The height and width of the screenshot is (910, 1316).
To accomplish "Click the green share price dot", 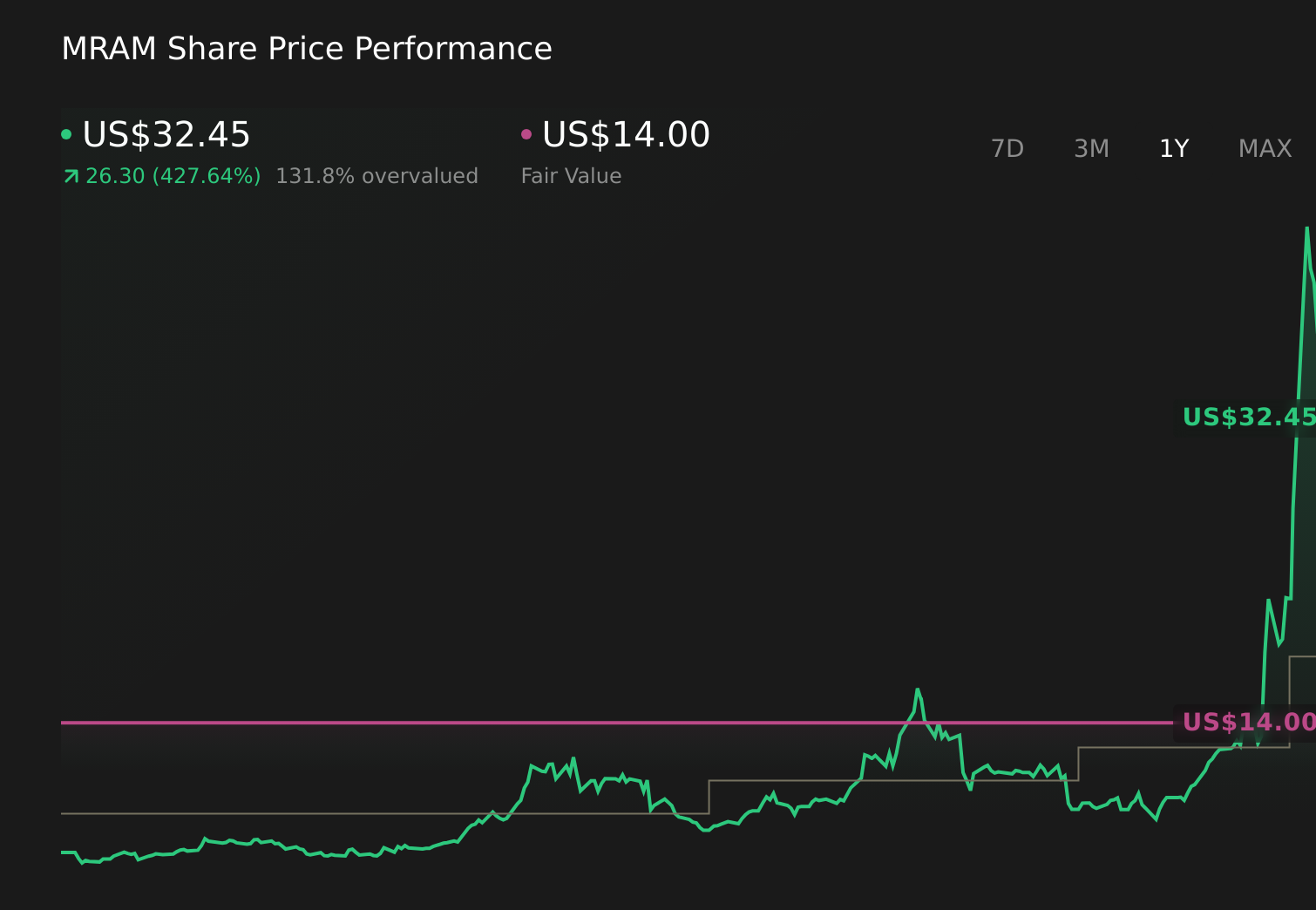I will 66,134.
